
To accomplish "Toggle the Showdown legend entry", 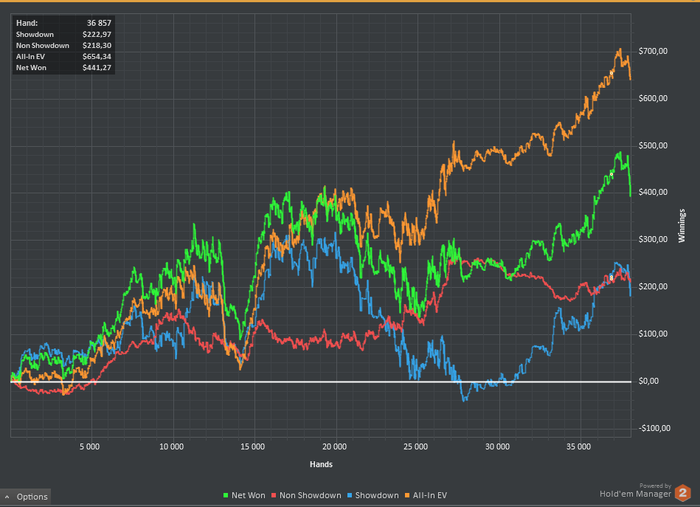I will coord(373,495).
